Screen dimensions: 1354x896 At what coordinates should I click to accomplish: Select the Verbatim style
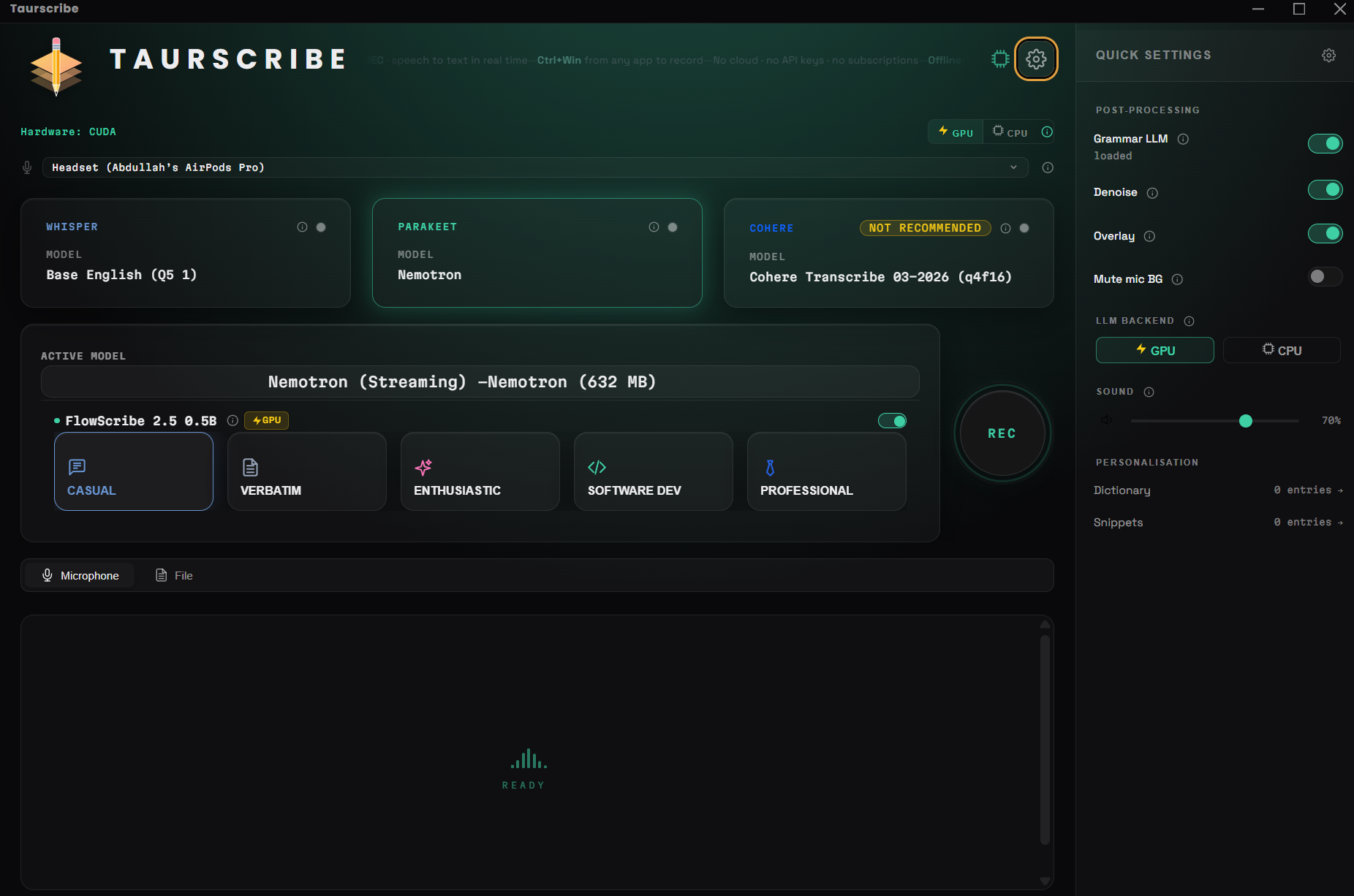coord(307,471)
